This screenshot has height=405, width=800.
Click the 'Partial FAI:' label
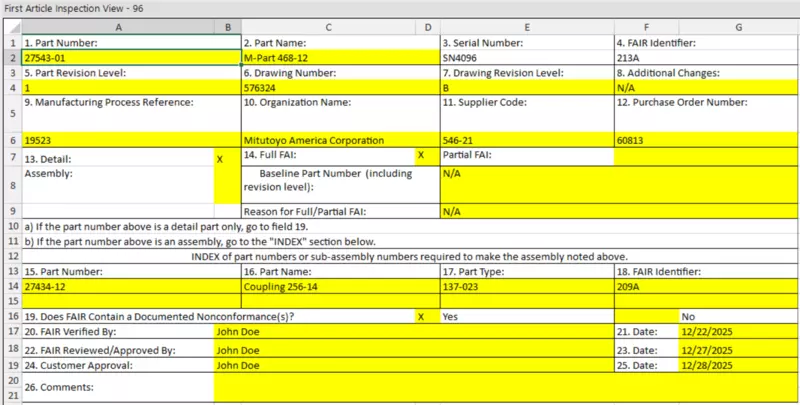467,155
